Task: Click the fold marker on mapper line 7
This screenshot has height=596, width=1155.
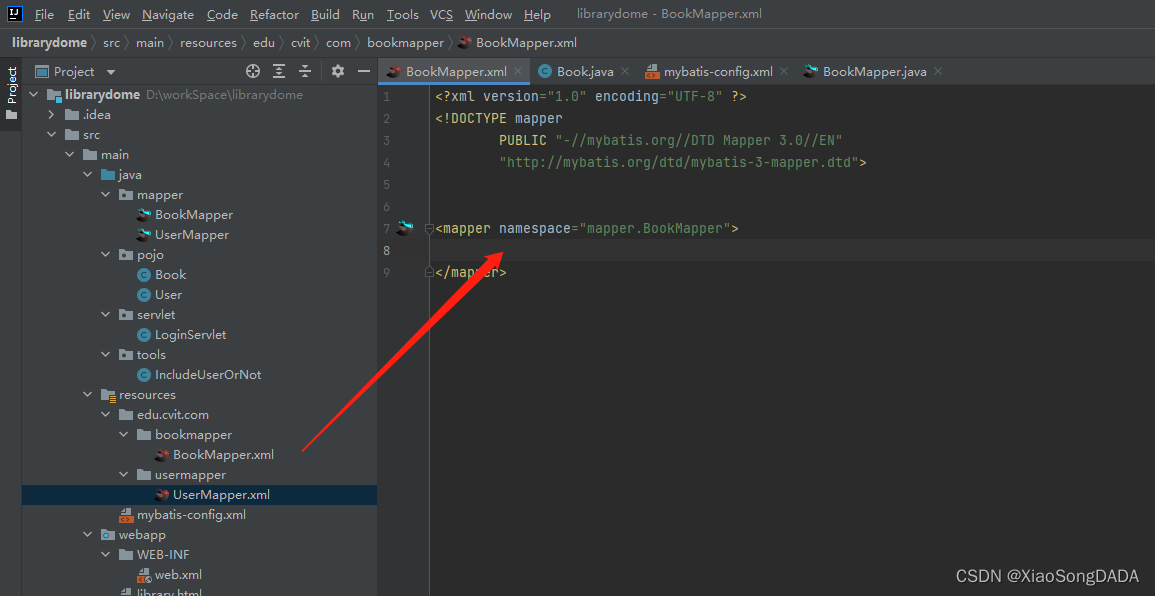Action: [x=429, y=228]
